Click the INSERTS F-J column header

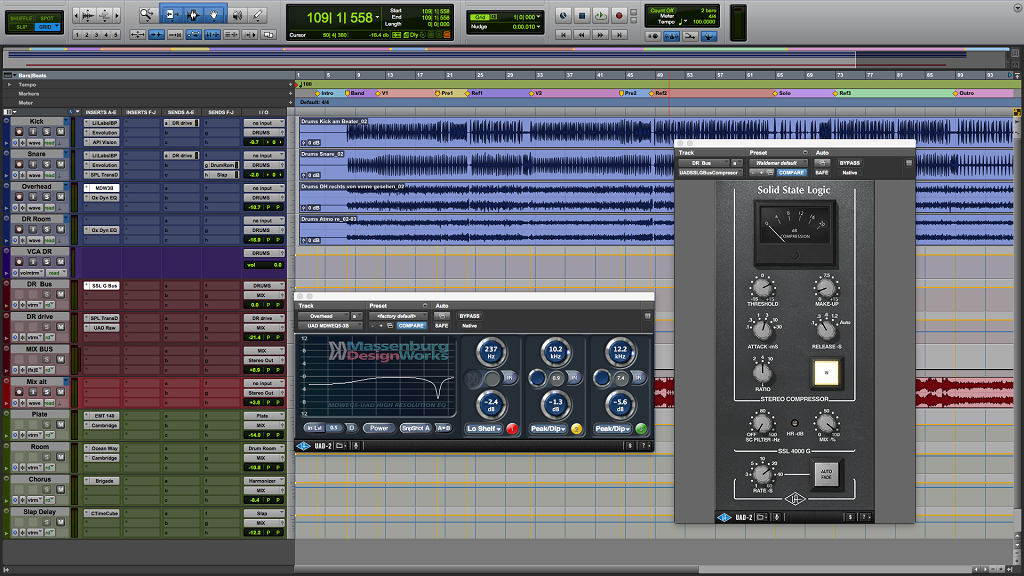click(x=141, y=112)
